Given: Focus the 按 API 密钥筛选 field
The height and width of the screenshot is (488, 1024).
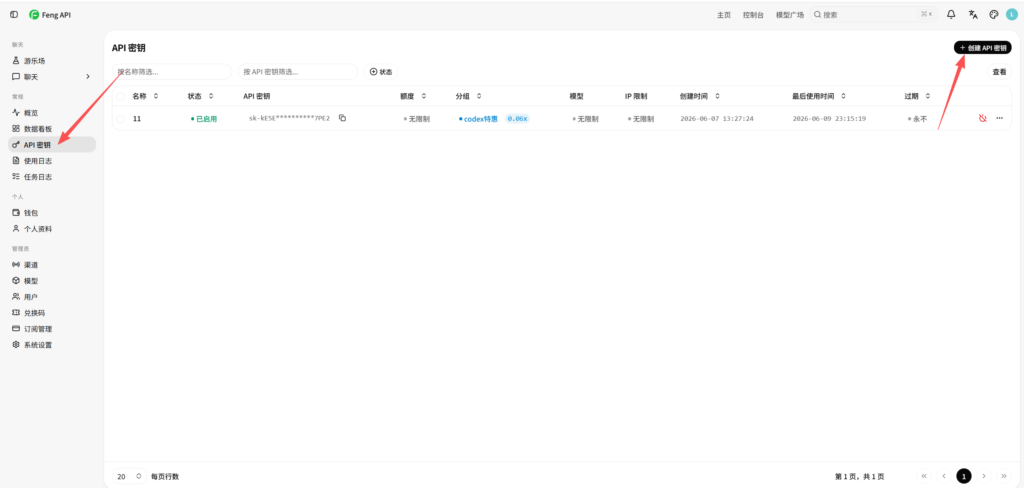Looking at the screenshot, I should [298, 72].
